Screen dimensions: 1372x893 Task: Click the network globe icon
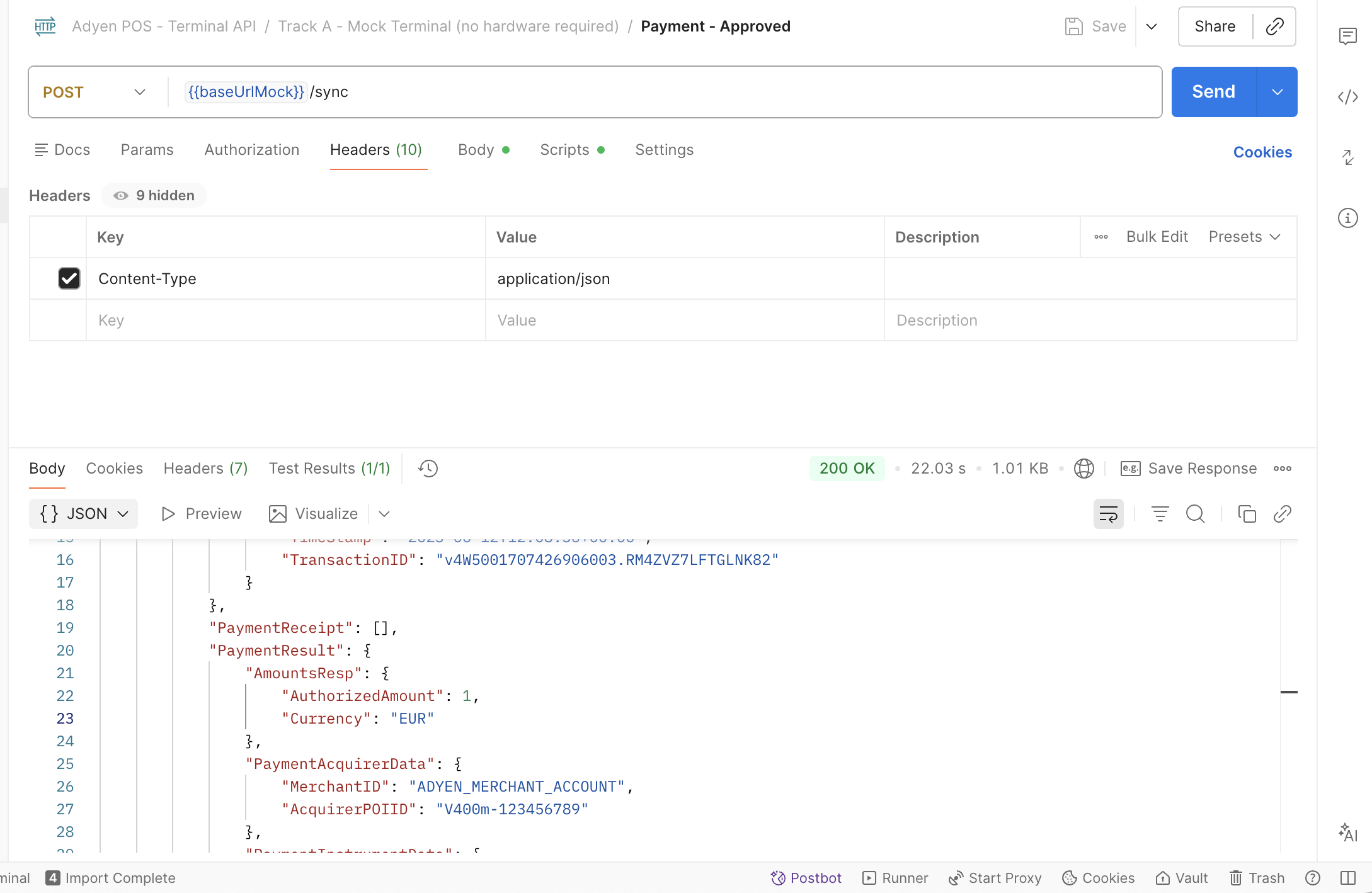tap(1084, 469)
